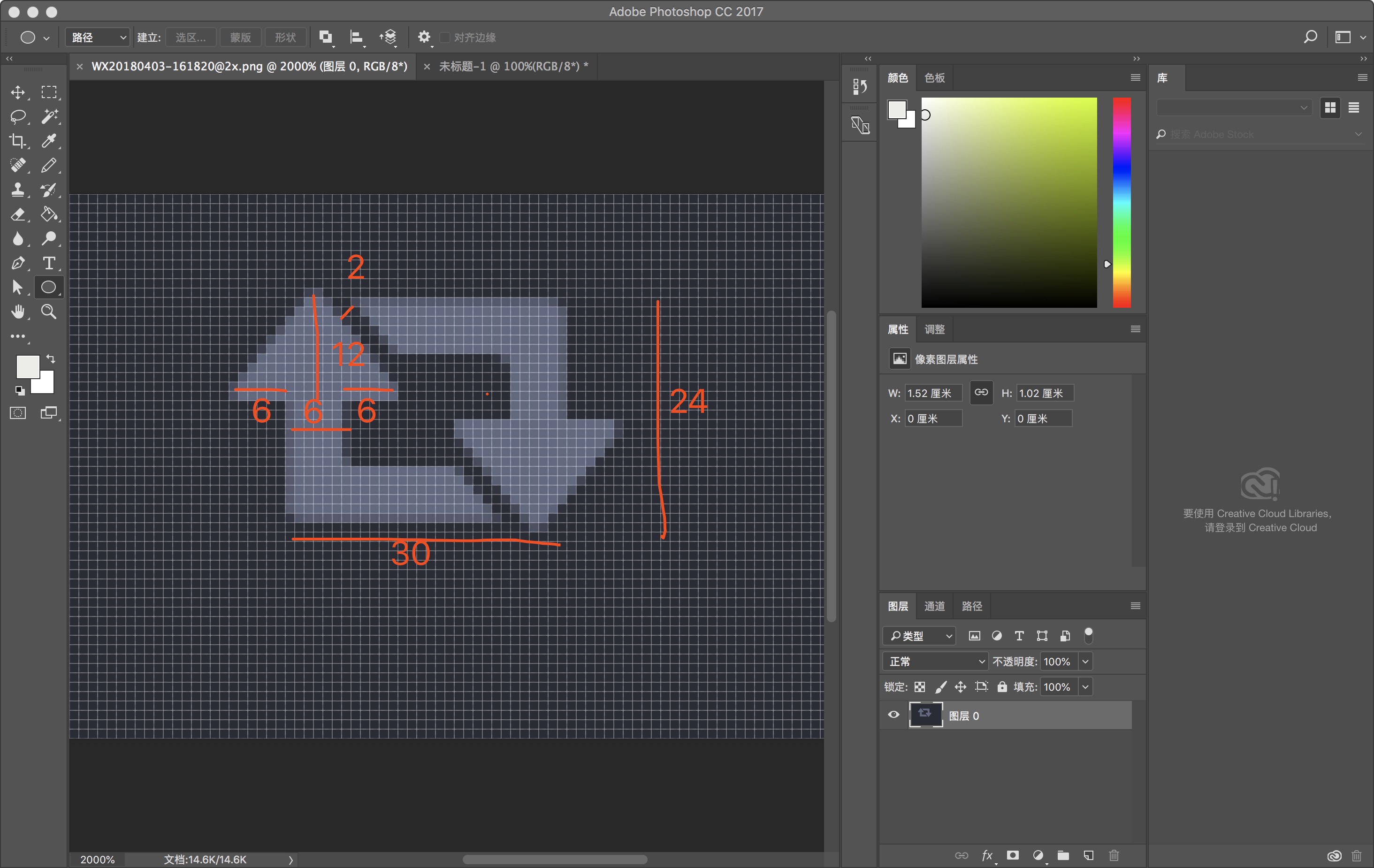Select the Horizontal Type tool

(x=49, y=263)
